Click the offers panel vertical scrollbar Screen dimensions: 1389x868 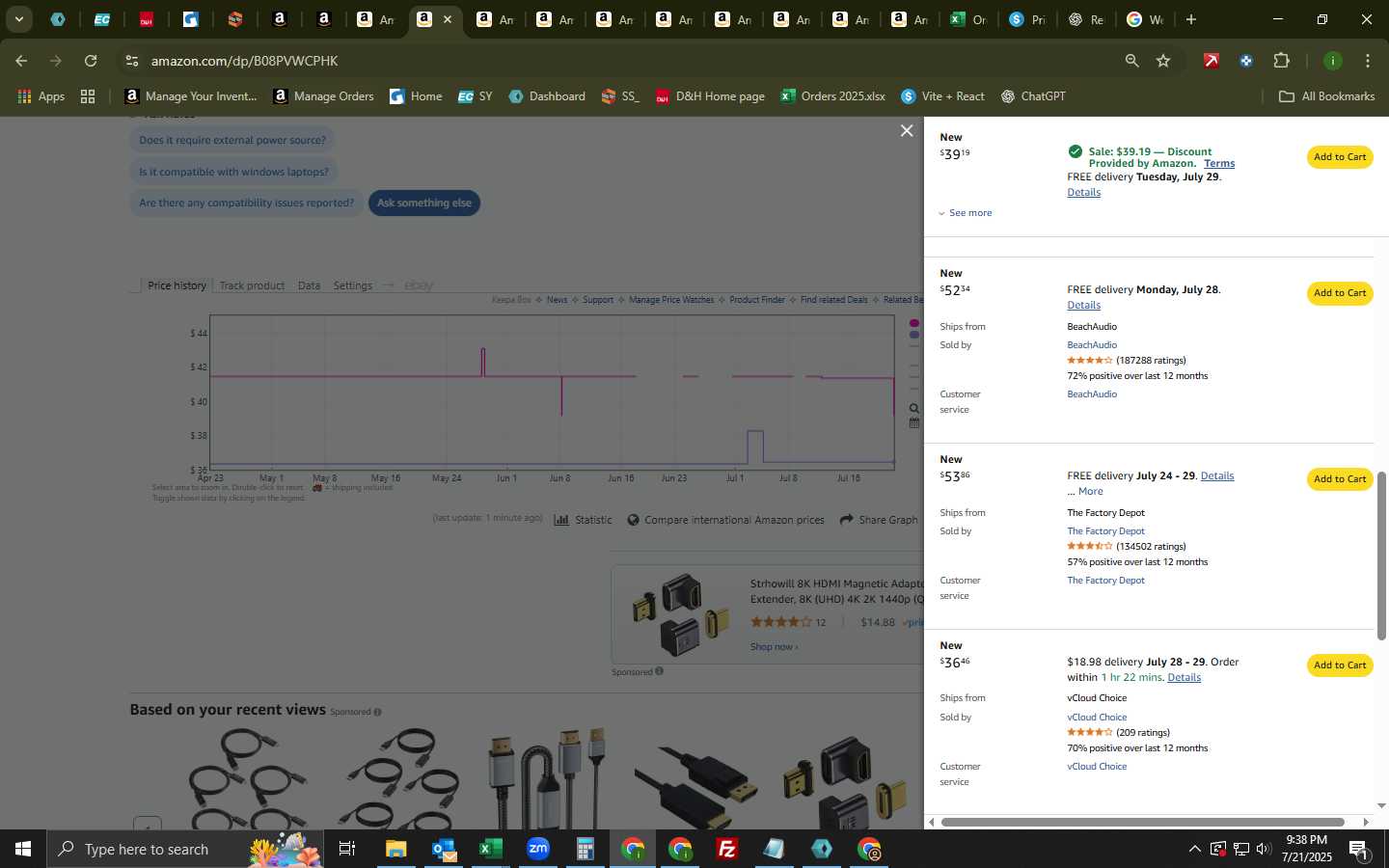pos(1381,556)
